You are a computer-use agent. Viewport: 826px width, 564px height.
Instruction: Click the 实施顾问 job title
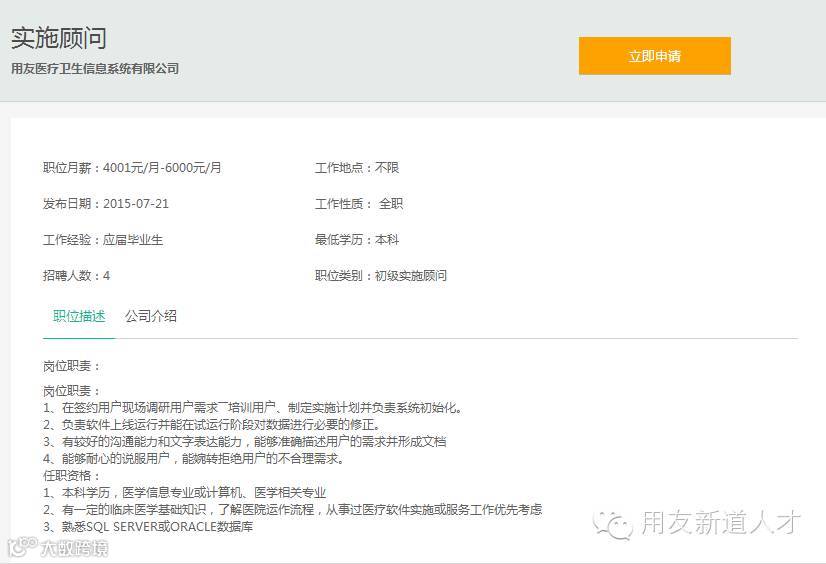pos(59,38)
